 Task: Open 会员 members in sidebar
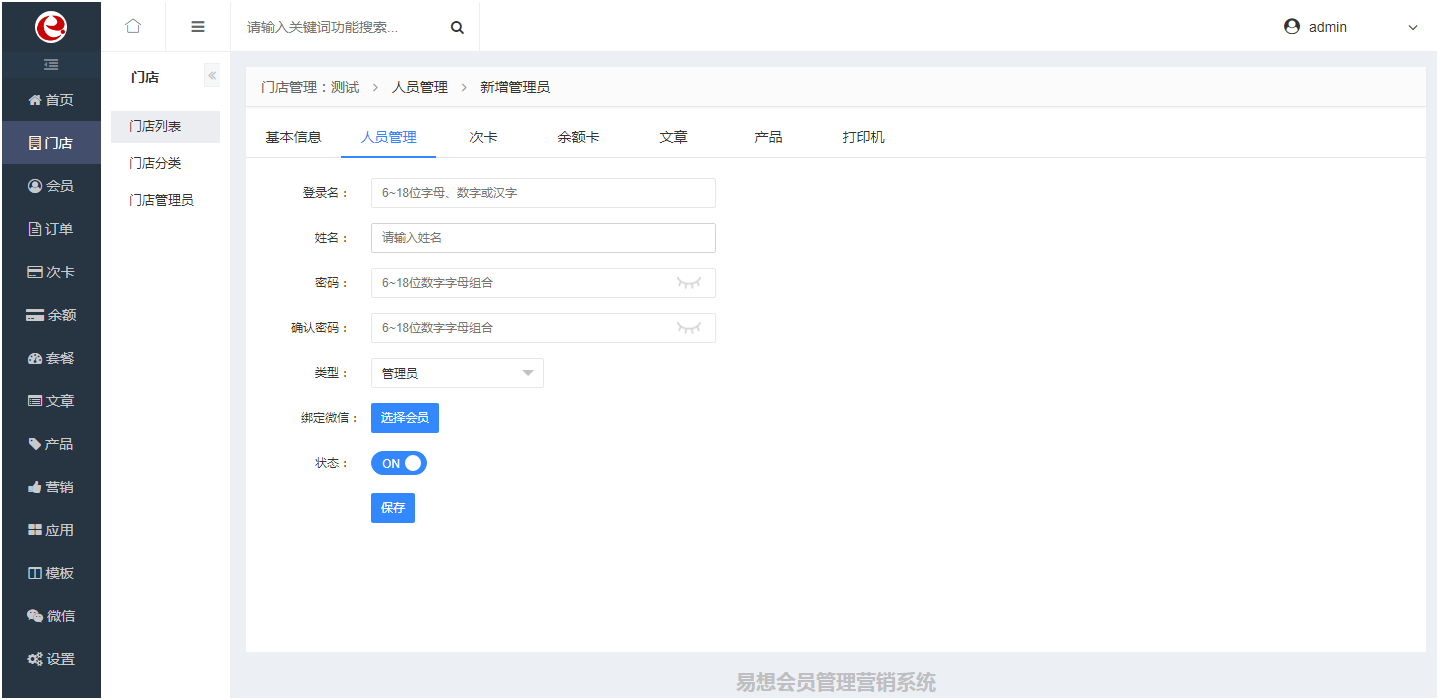(51, 186)
